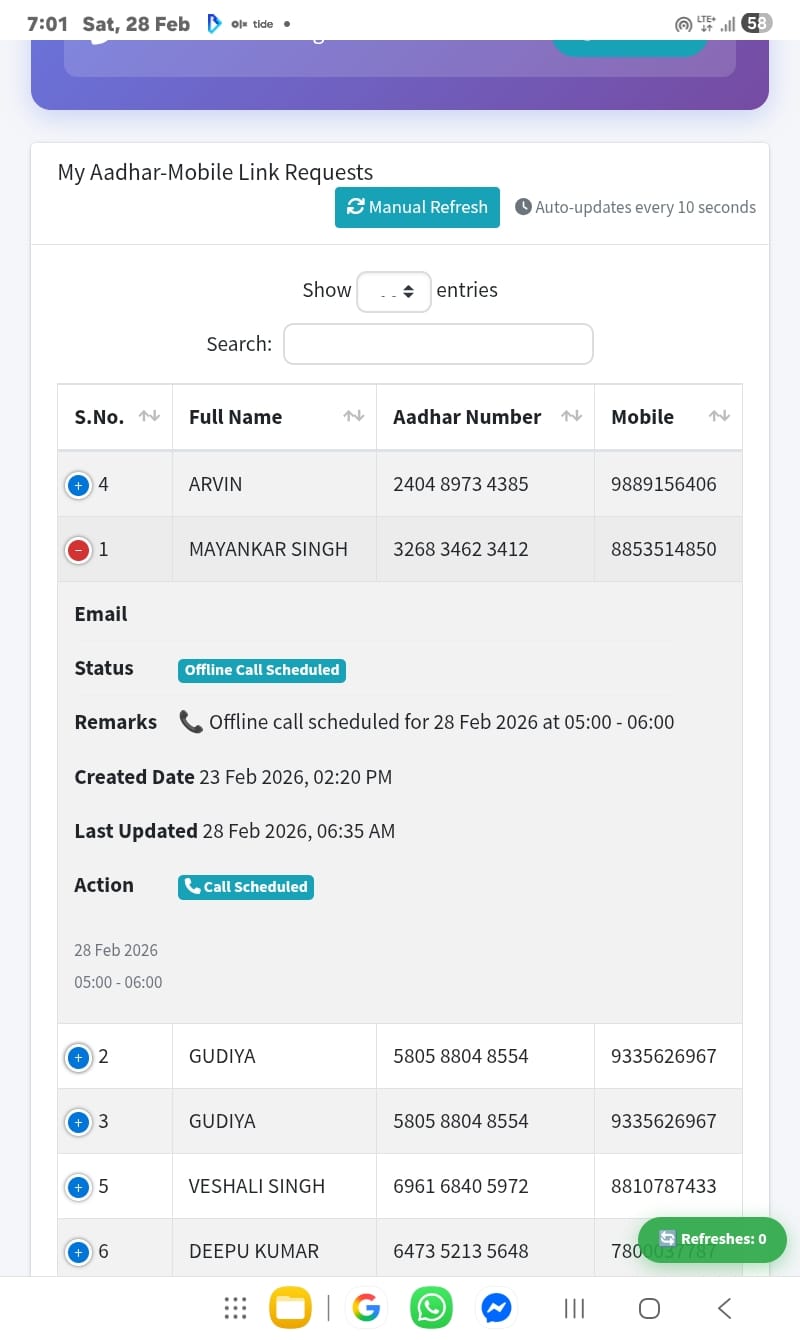The width and height of the screenshot is (800, 1340).
Task: Sort by Aadhar Number column
Action: (485, 417)
